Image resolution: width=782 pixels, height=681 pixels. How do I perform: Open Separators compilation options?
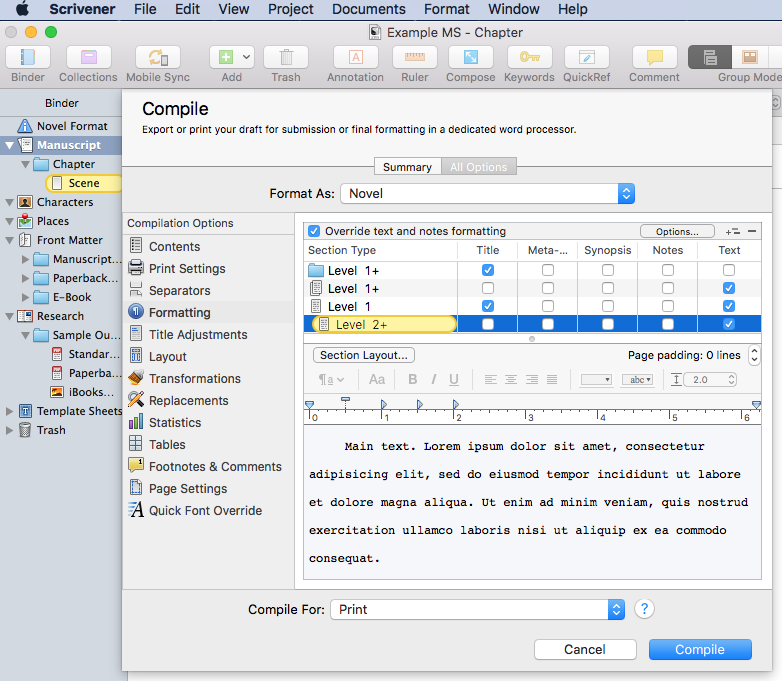[x=180, y=290]
